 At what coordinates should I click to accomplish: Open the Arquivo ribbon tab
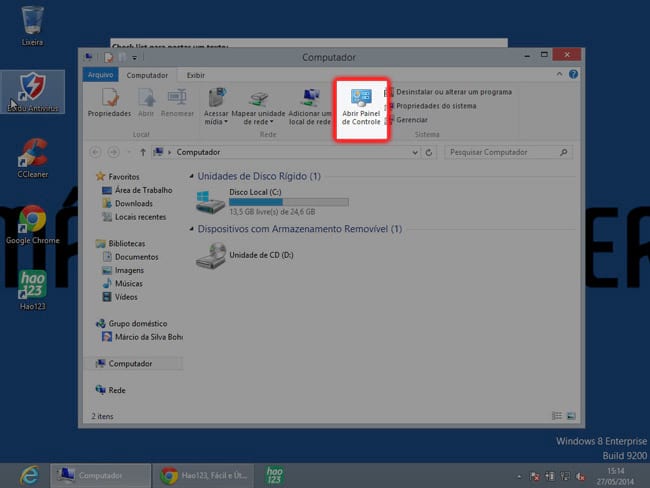[100, 75]
